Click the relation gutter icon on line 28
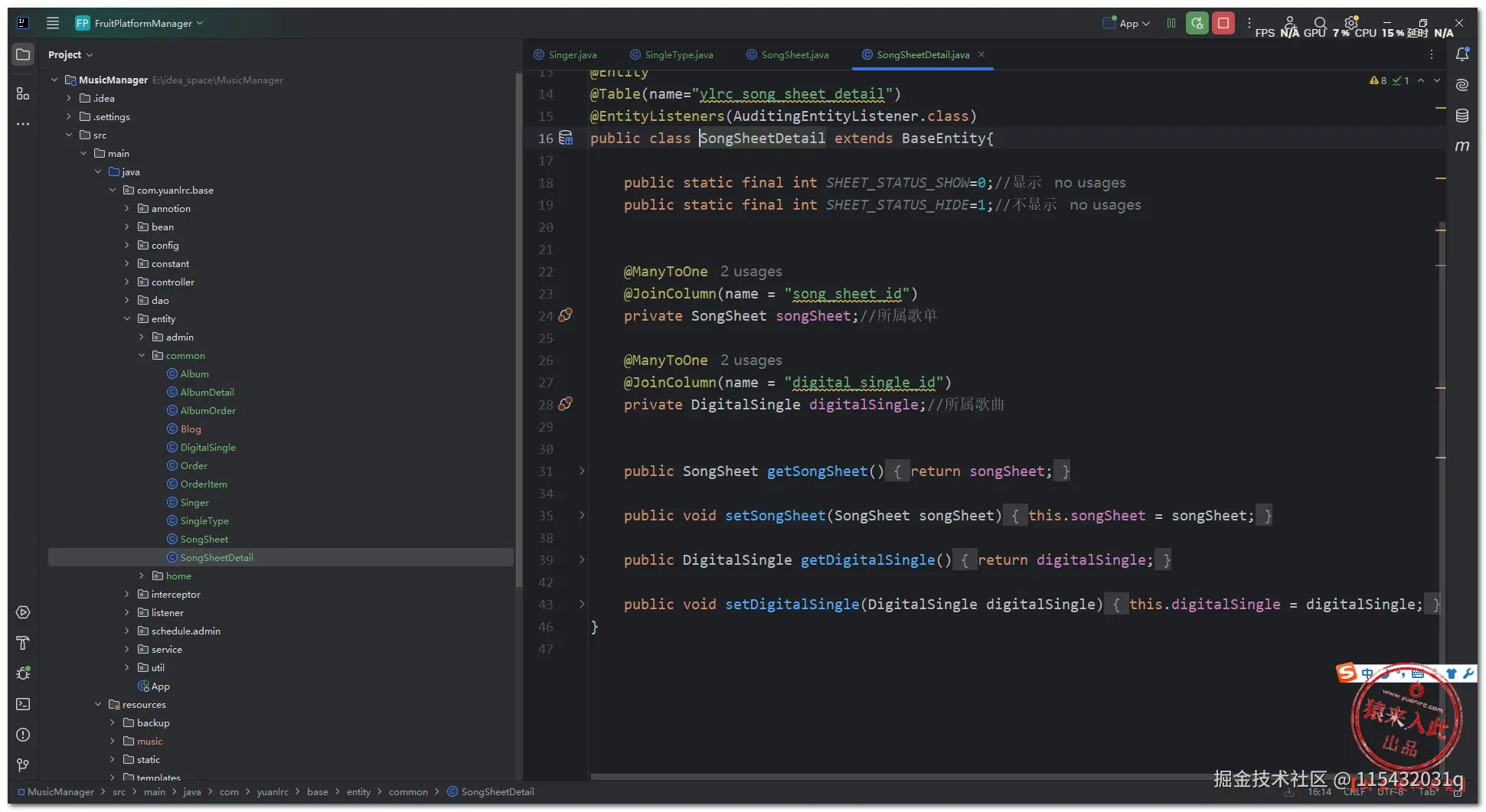Screen dimensions: 1486x812 tap(566, 404)
